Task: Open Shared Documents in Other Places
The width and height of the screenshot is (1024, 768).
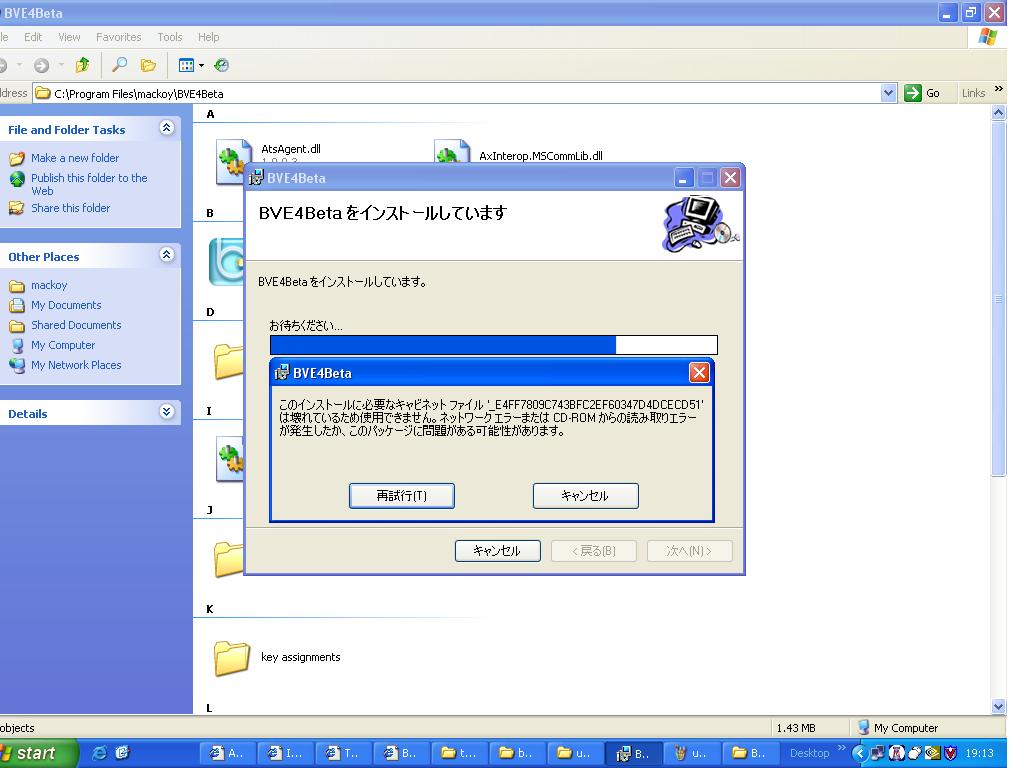Action: point(76,325)
